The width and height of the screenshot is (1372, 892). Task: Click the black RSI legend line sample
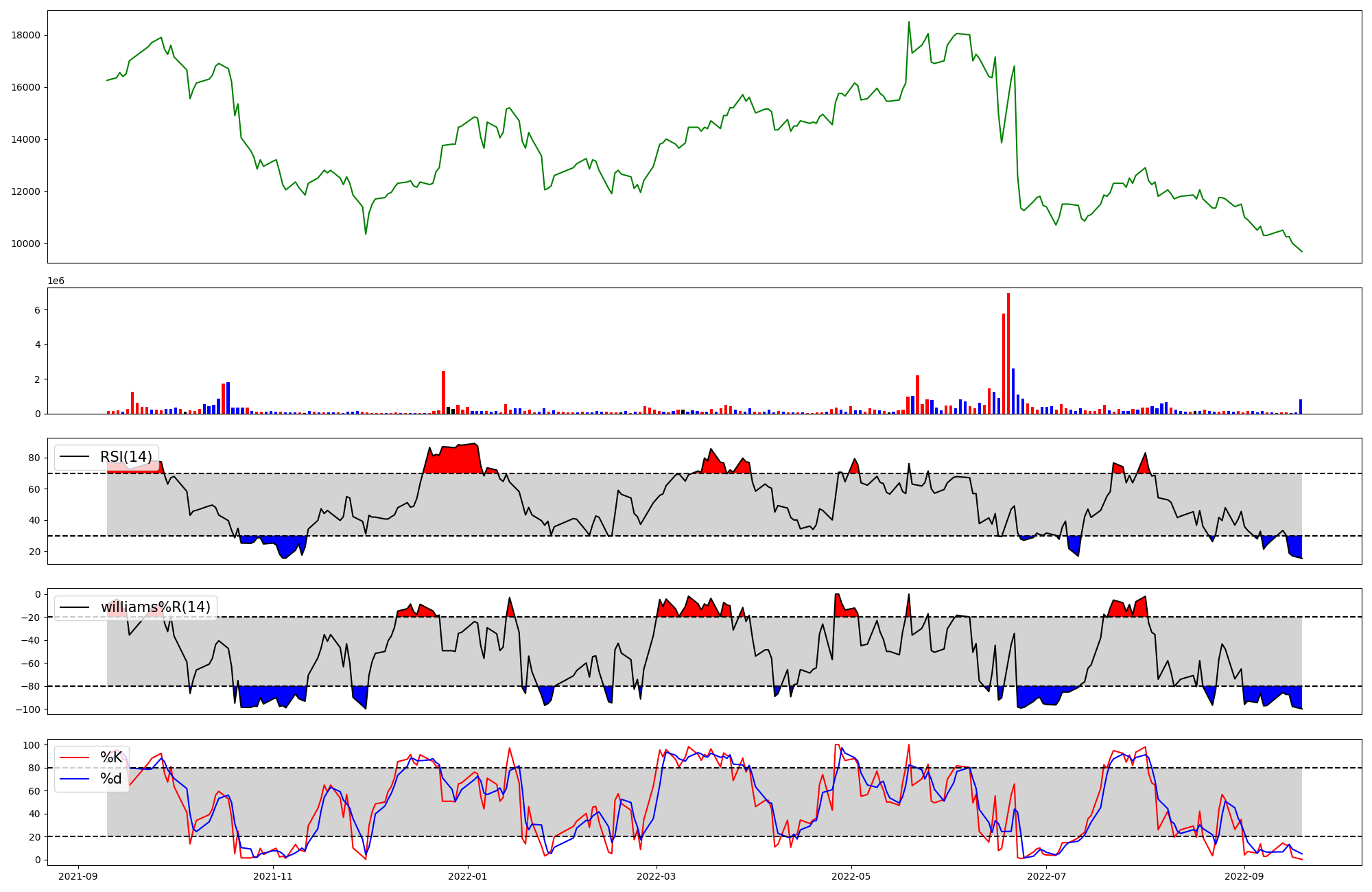pos(75,457)
